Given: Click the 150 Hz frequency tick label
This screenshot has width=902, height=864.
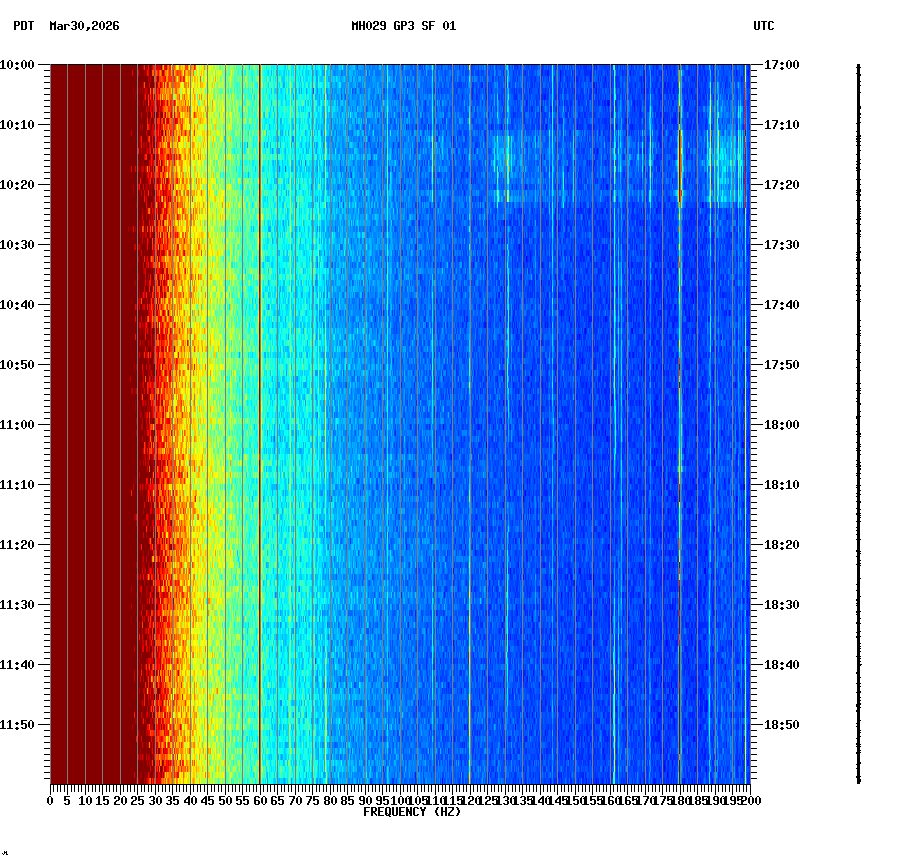Looking at the screenshot, I should [574, 800].
